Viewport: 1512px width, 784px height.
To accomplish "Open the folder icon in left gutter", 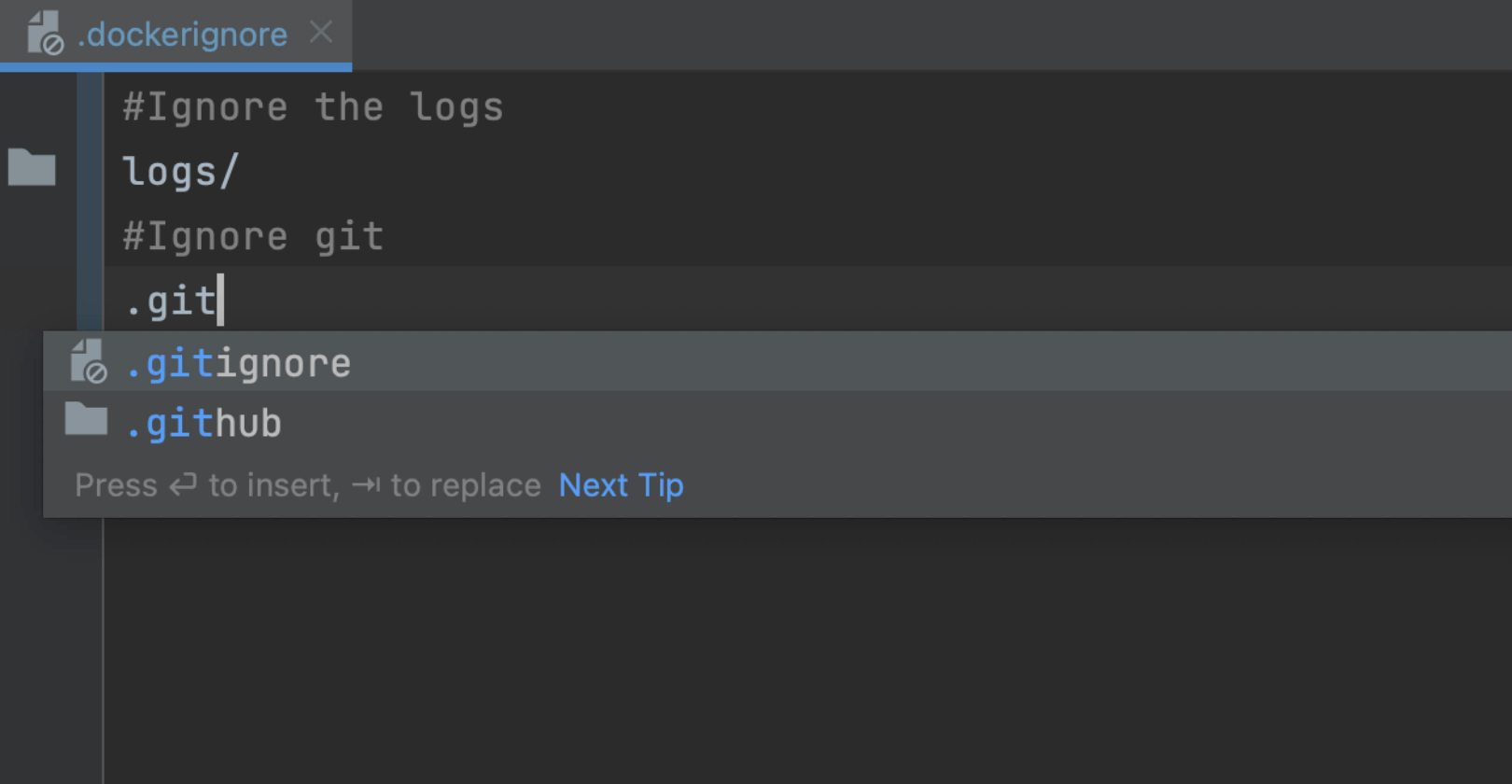I will point(32,168).
